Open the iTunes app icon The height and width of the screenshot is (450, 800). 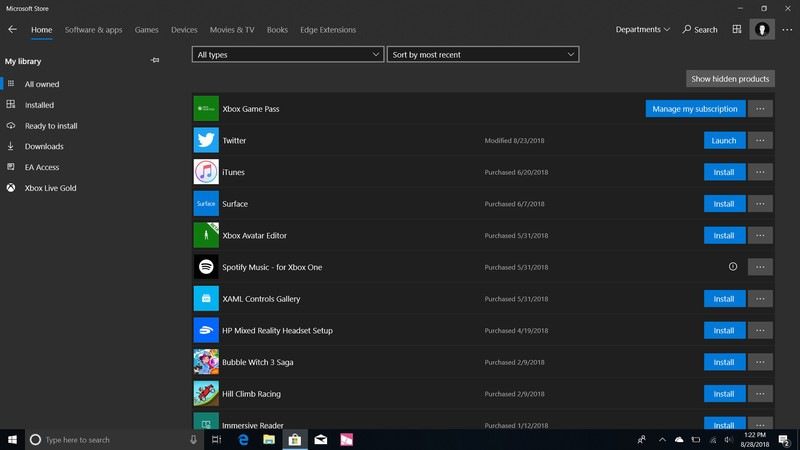(206, 172)
